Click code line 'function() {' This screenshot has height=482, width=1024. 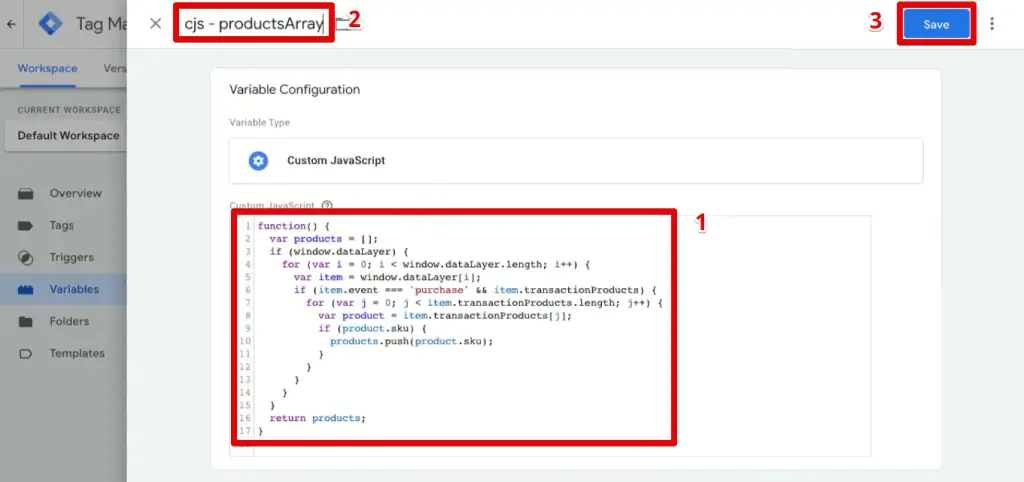(294, 226)
